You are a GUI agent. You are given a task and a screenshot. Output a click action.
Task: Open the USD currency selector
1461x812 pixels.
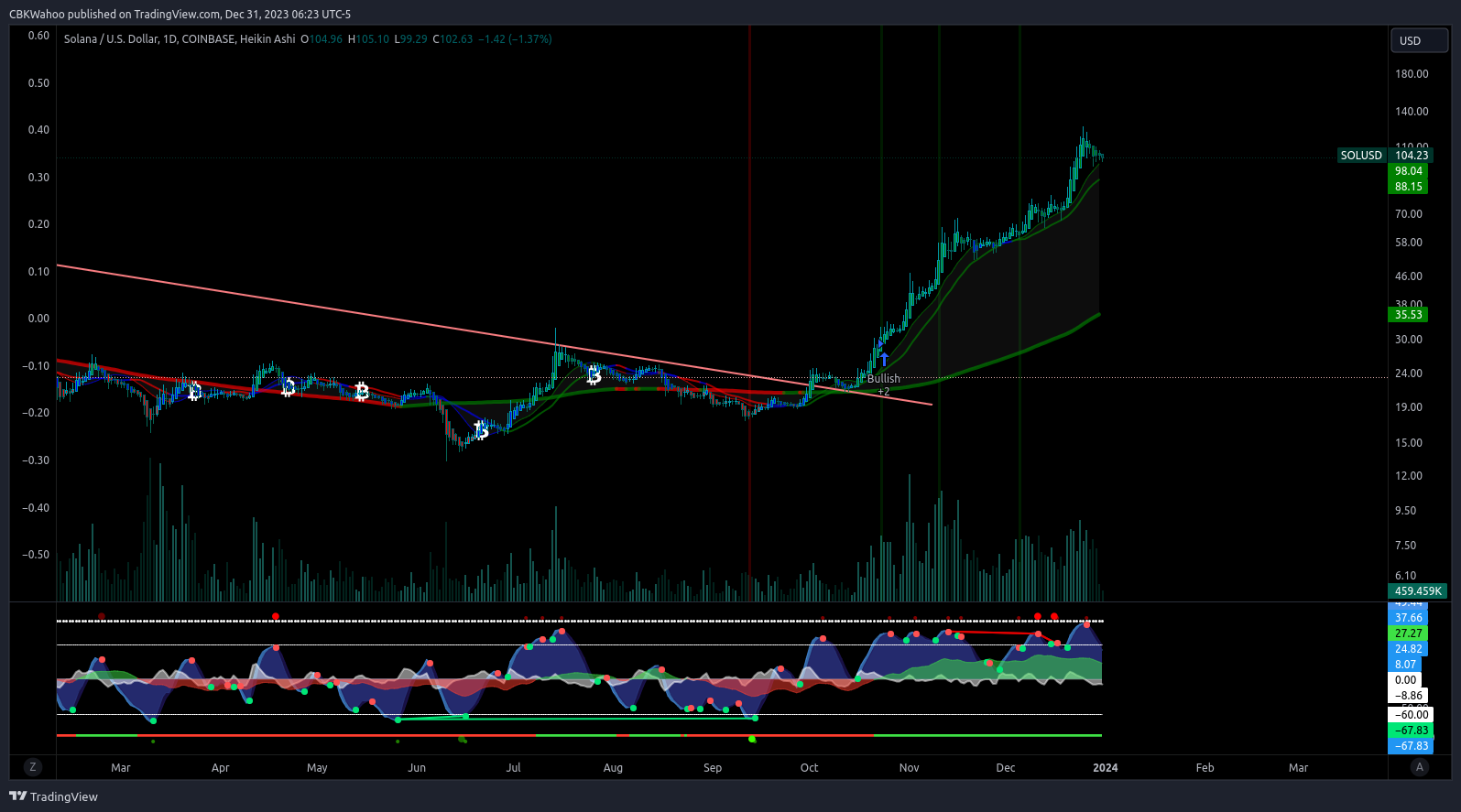tap(1419, 40)
